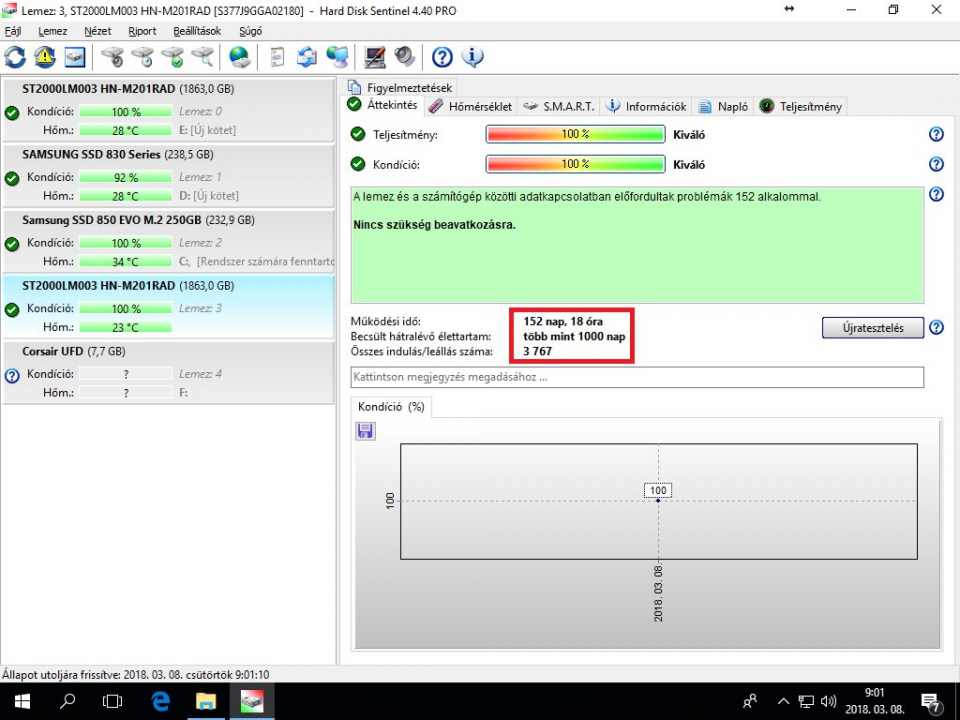
Task: Click the 34 °C temperature bar of SSD 850 EVO
Action: click(126, 261)
